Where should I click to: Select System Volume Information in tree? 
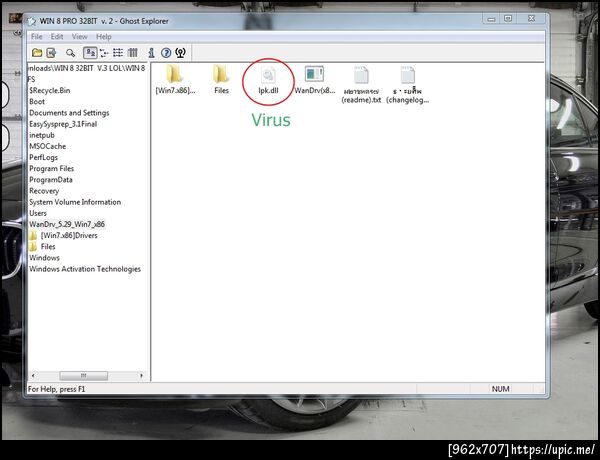point(75,202)
